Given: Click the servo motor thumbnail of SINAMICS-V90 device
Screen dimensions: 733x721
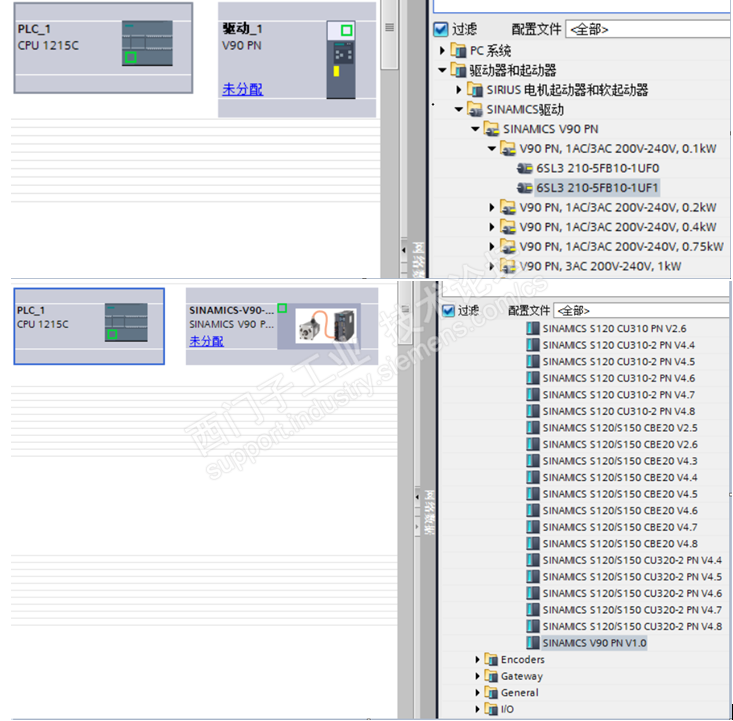Looking at the screenshot, I should [327, 326].
